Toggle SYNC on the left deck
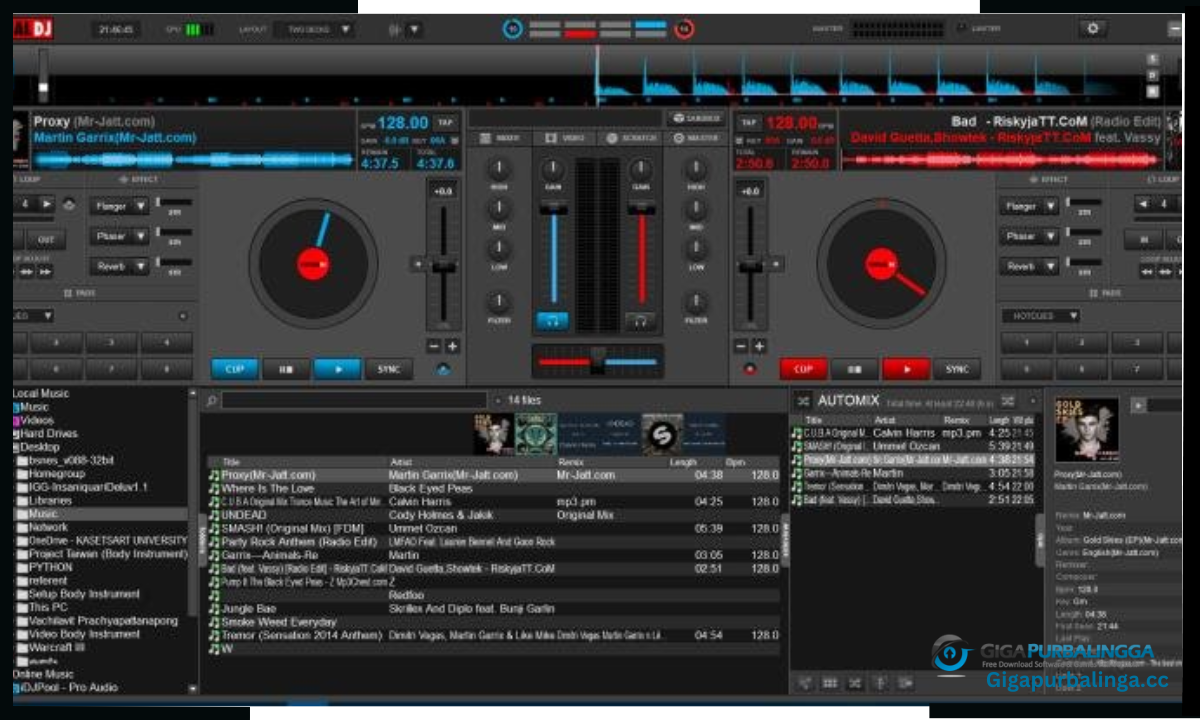Screen dimensions: 1200x720 pyautogui.click(x=389, y=369)
